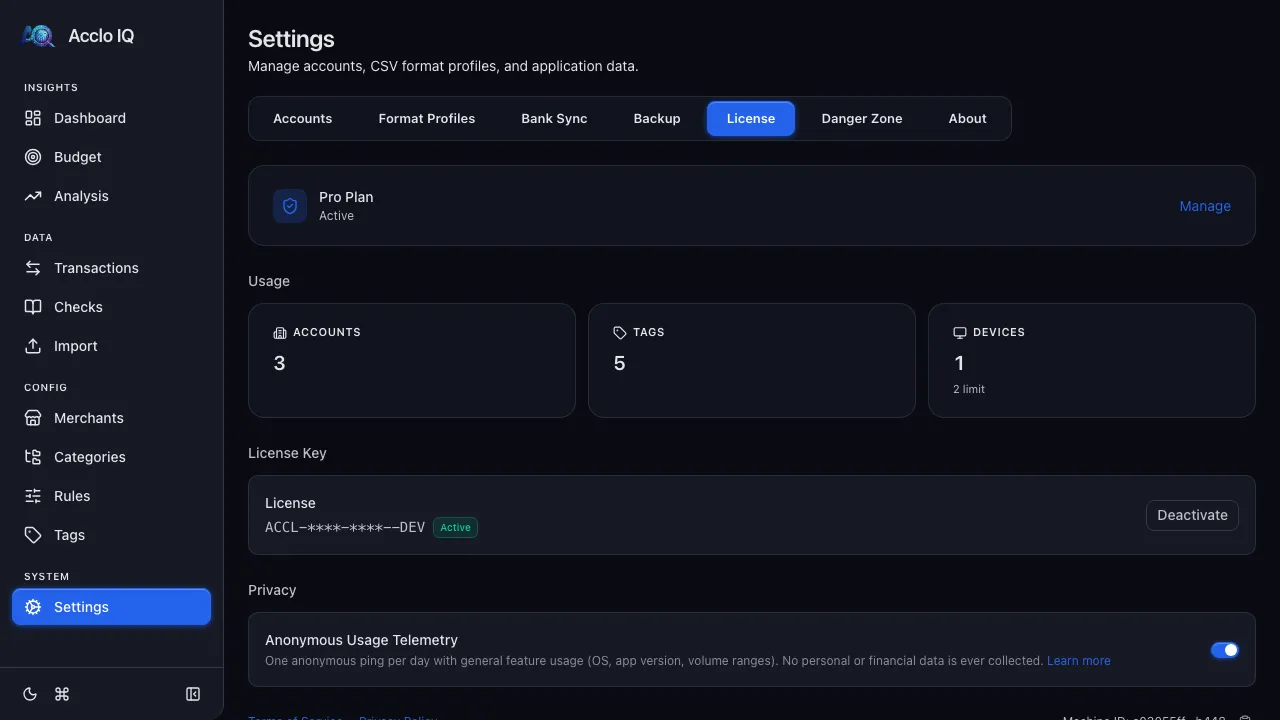
Task: Open Merchants configuration
Action: pos(111,418)
